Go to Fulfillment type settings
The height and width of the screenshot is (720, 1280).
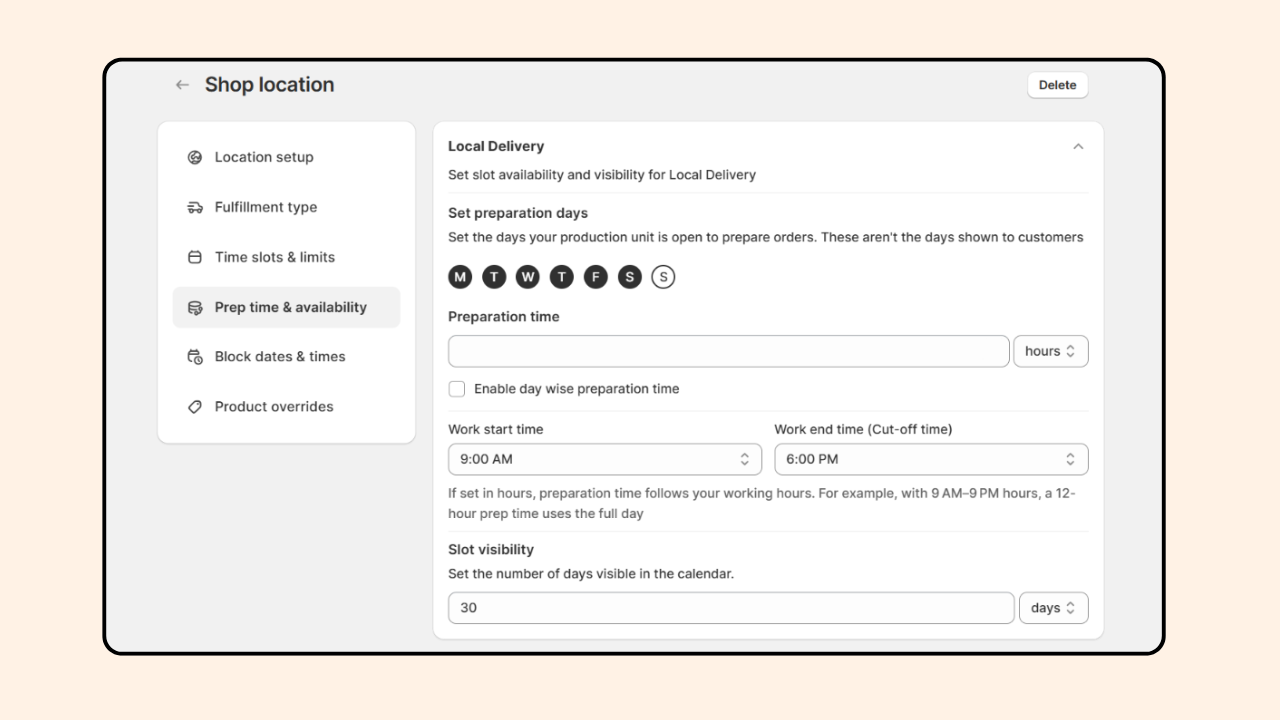tap(286, 207)
